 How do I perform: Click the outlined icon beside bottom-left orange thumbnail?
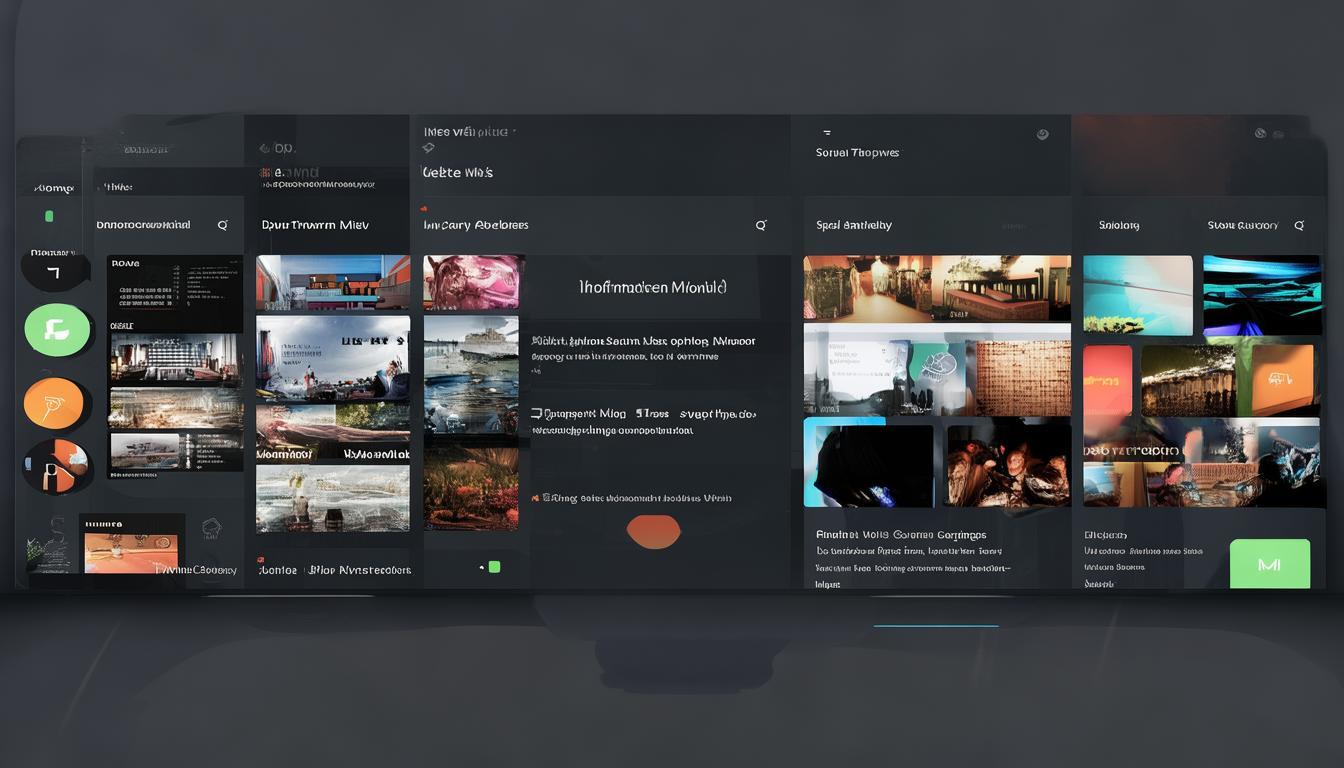click(211, 528)
